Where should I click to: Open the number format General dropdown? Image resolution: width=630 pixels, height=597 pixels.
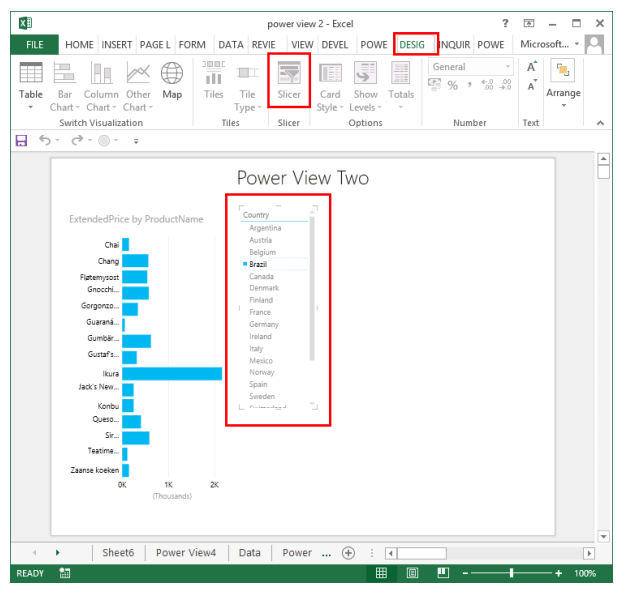(508, 67)
